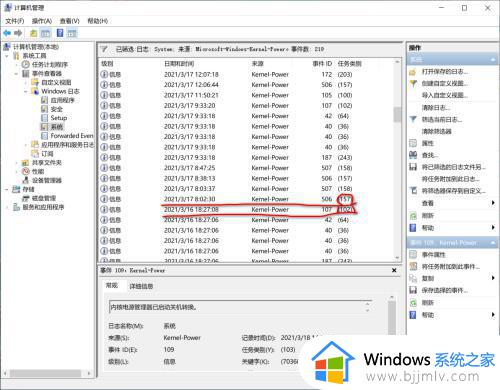Click the 共享文件夹 folder icon in the tree
Screen dimensions: 500x390
point(26,163)
